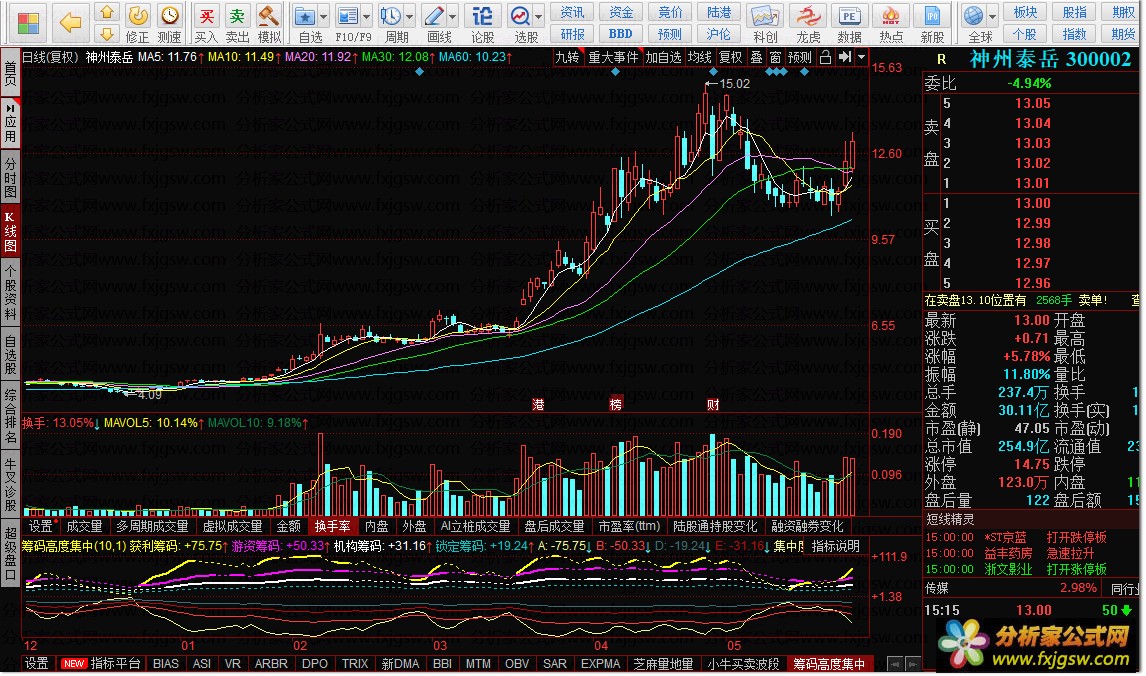Select the 筹码高度集中 indicator tab
This screenshot has width=1146, height=676.
(829, 664)
